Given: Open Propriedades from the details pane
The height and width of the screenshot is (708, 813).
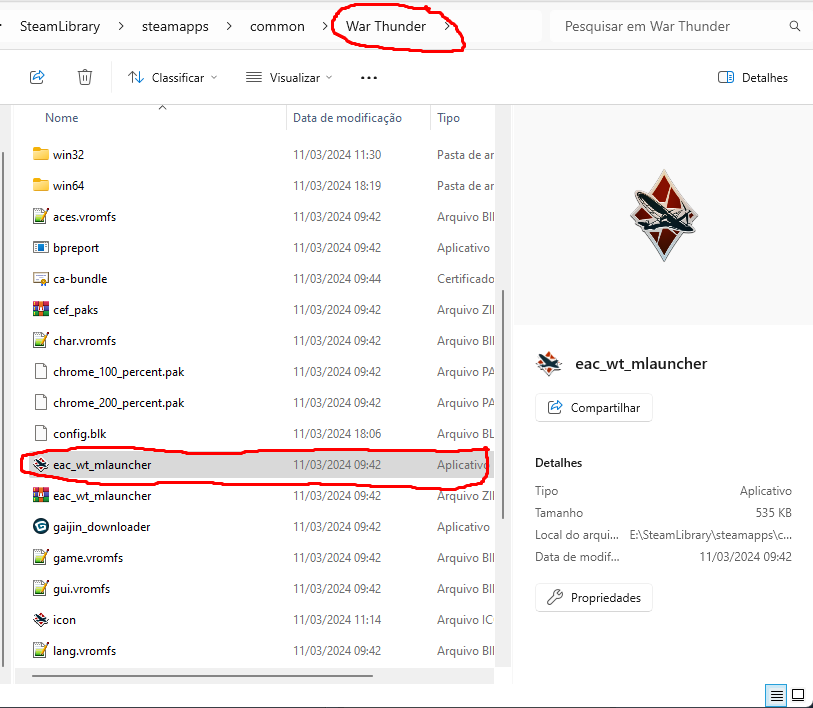Looking at the screenshot, I should [x=594, y=598].
